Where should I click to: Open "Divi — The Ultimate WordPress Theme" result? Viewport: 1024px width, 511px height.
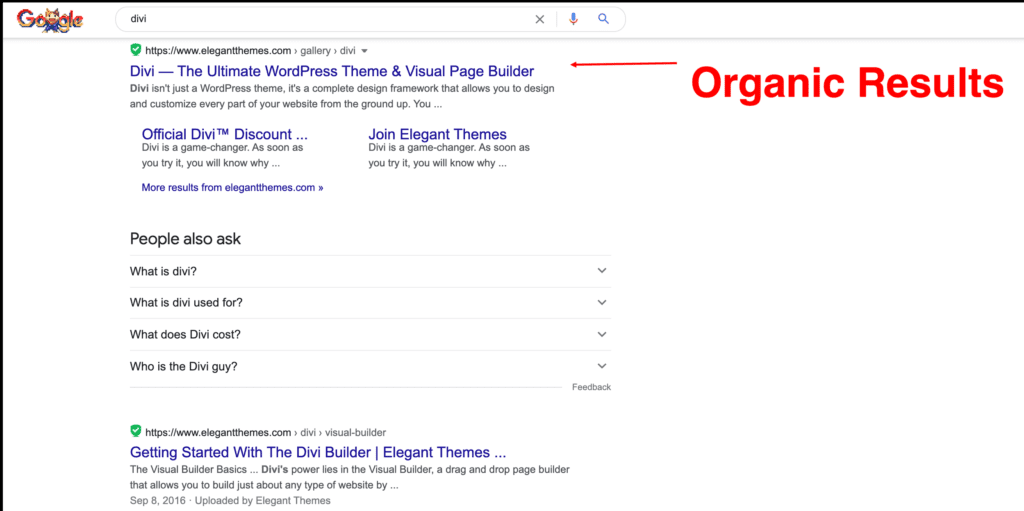tap(332, 71)
